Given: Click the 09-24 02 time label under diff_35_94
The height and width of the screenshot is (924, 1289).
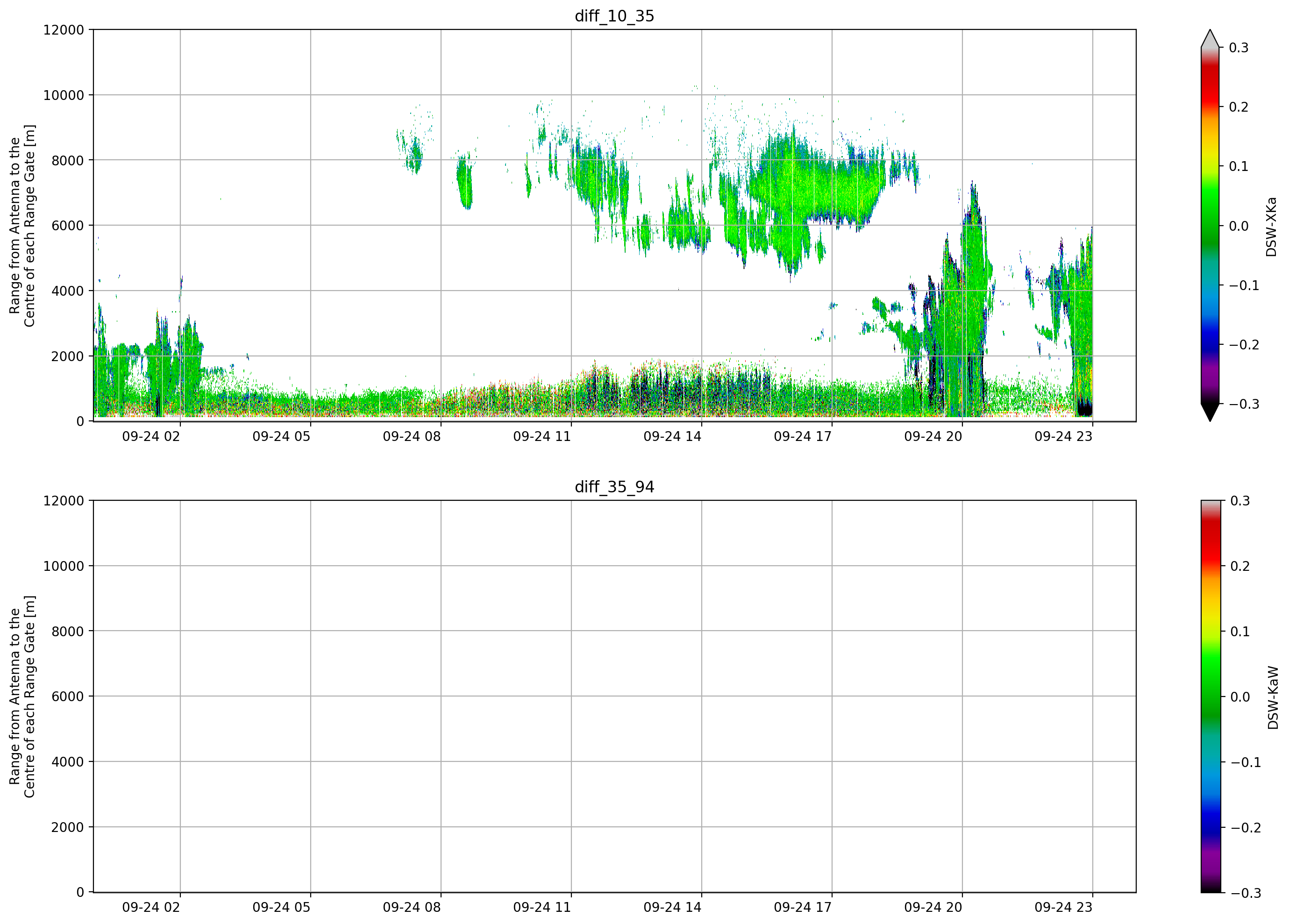Looking at the screenshot, I should [x=151, y=908].
